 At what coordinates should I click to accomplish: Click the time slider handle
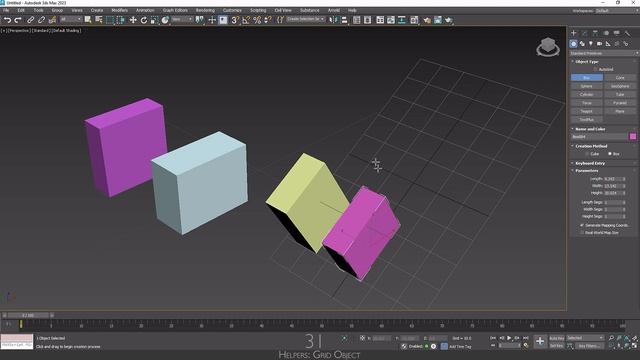click(x=28, y=315)
